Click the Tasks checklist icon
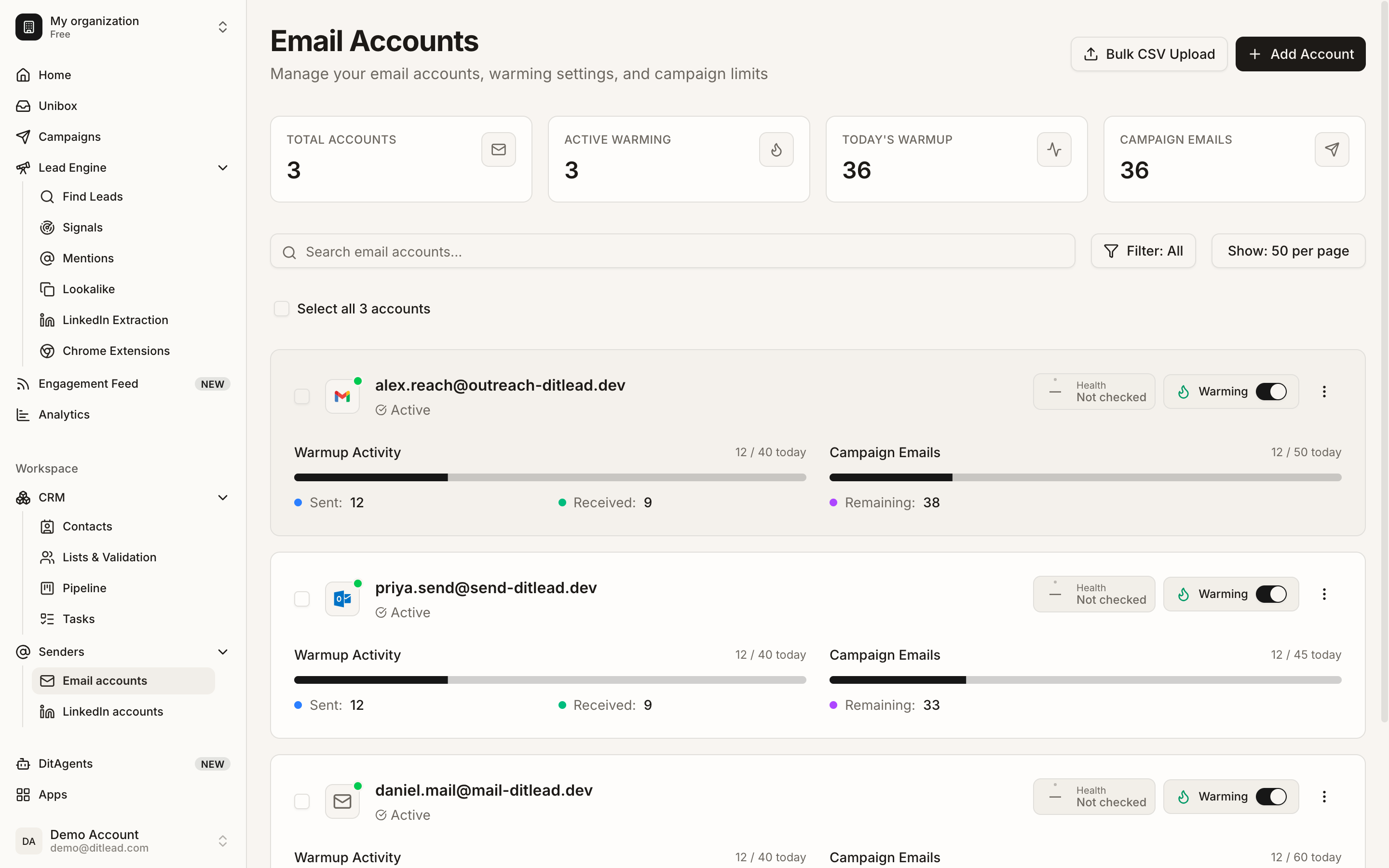1389x868 pixels. click(x=47, y=619)
